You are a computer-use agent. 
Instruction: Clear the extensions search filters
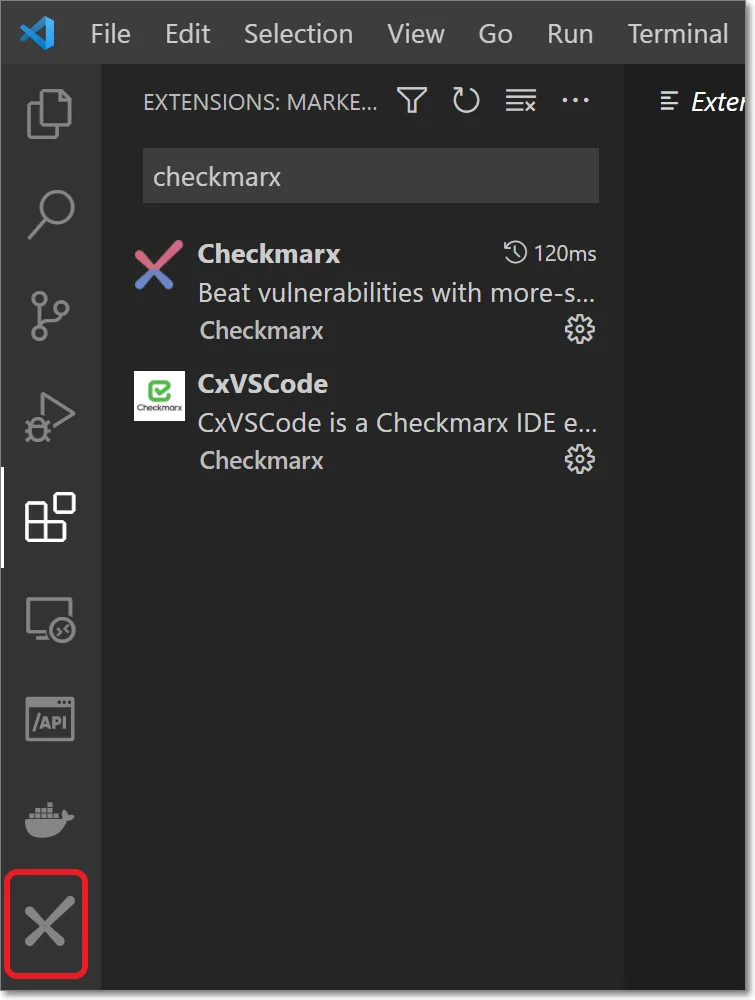[x=521, y=100]
